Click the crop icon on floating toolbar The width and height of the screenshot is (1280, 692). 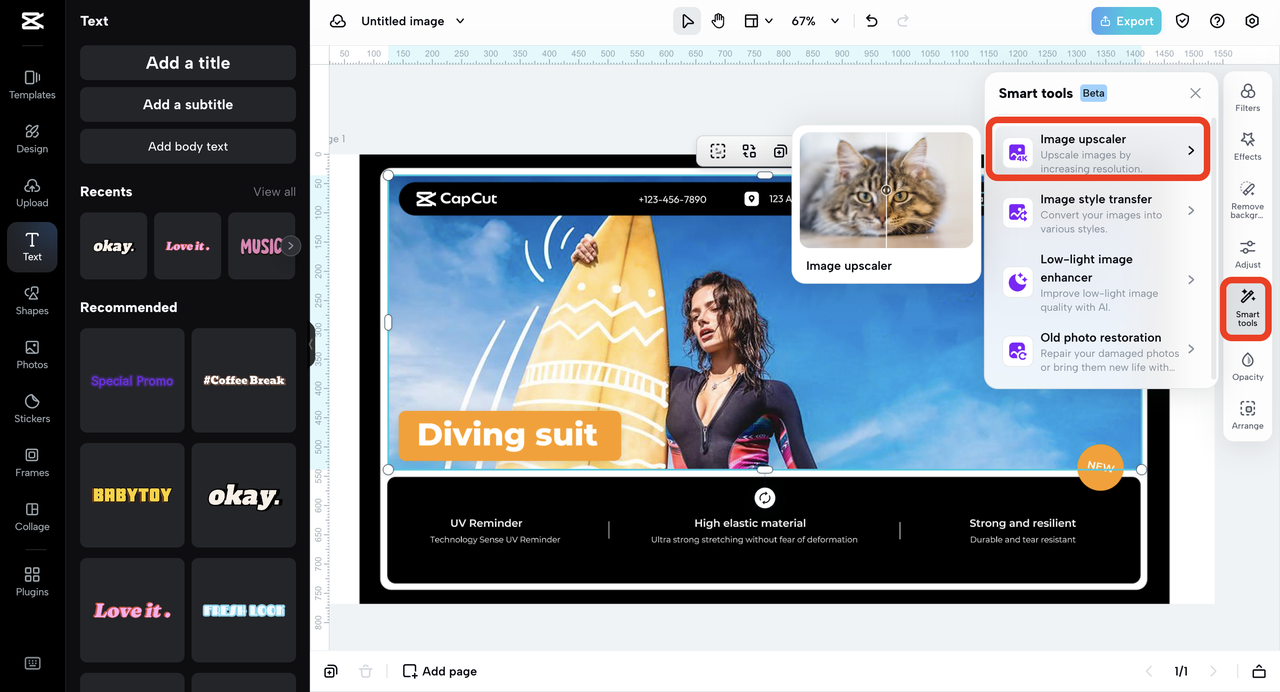coord(718,151)
